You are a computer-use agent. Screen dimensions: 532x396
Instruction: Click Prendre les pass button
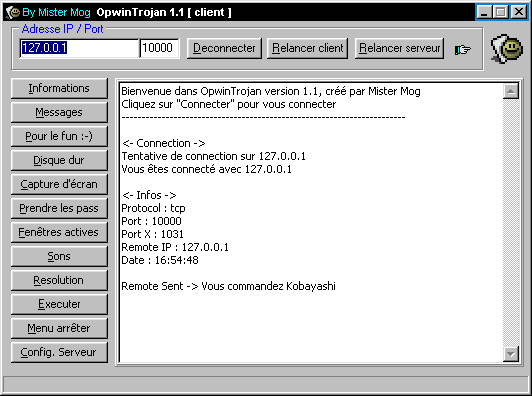(x=59, y=208)
